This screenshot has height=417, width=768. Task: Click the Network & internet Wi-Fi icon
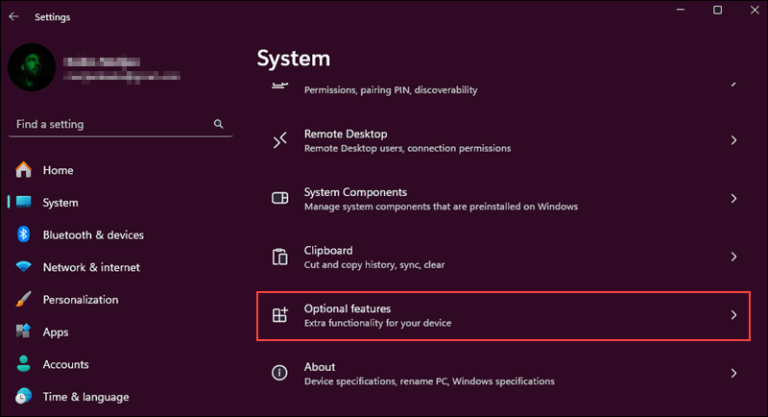(x=23, y=267)
